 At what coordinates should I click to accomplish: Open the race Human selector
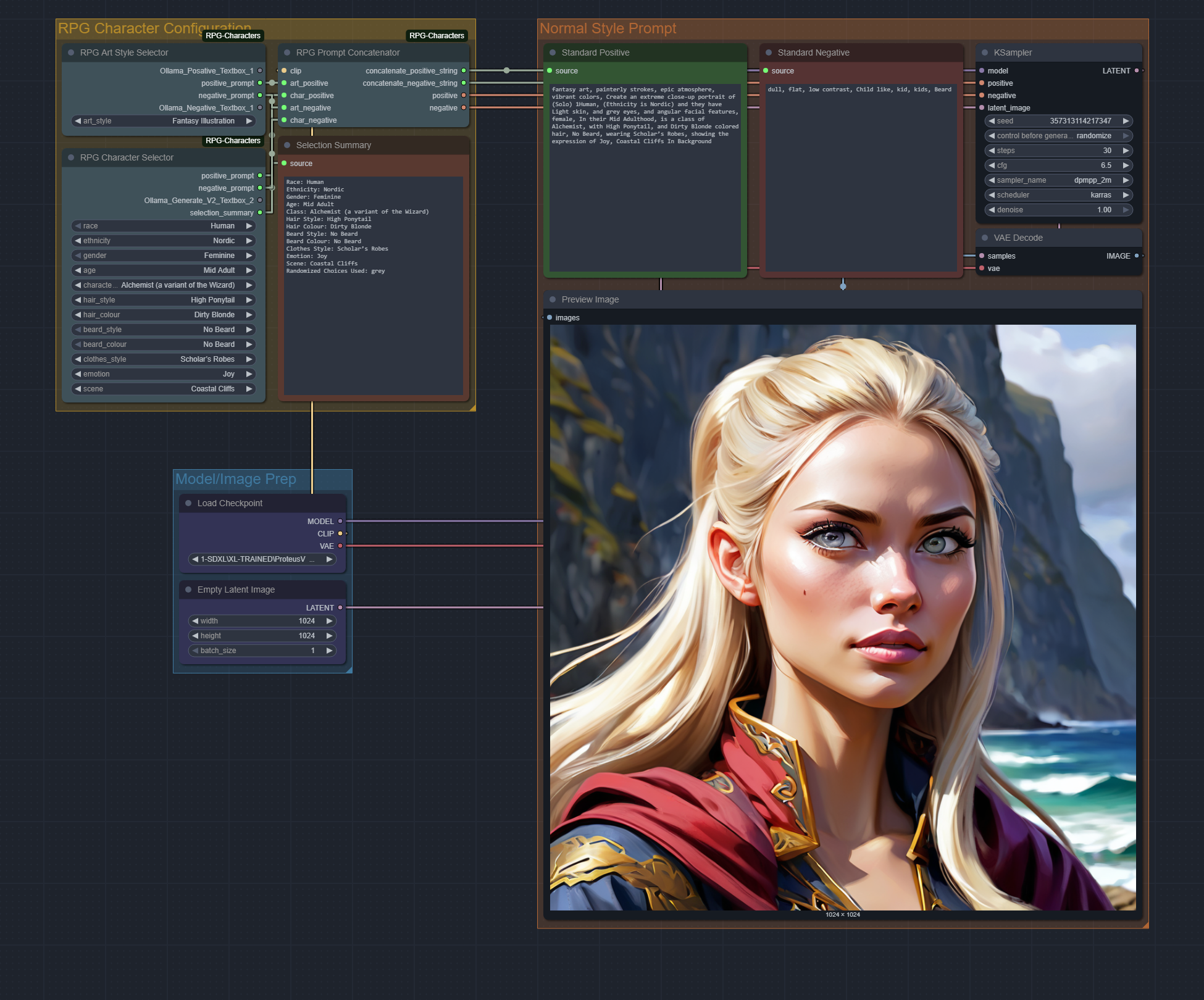[164, 226]
